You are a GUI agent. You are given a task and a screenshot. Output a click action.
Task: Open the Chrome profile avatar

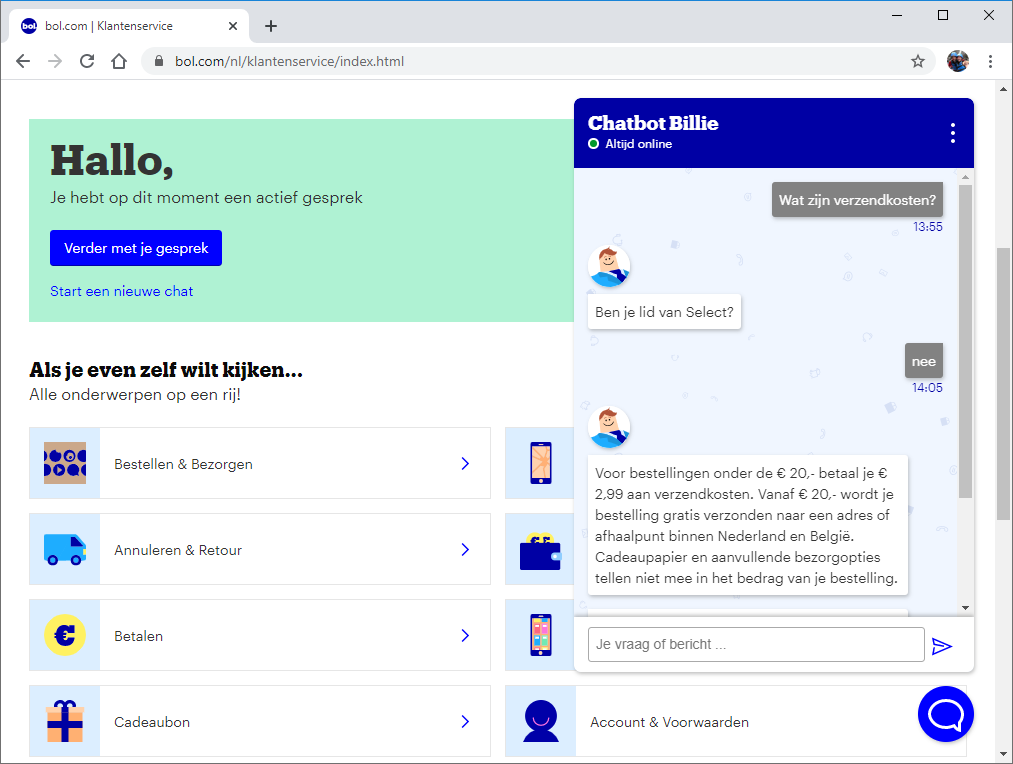click(957, 61)
